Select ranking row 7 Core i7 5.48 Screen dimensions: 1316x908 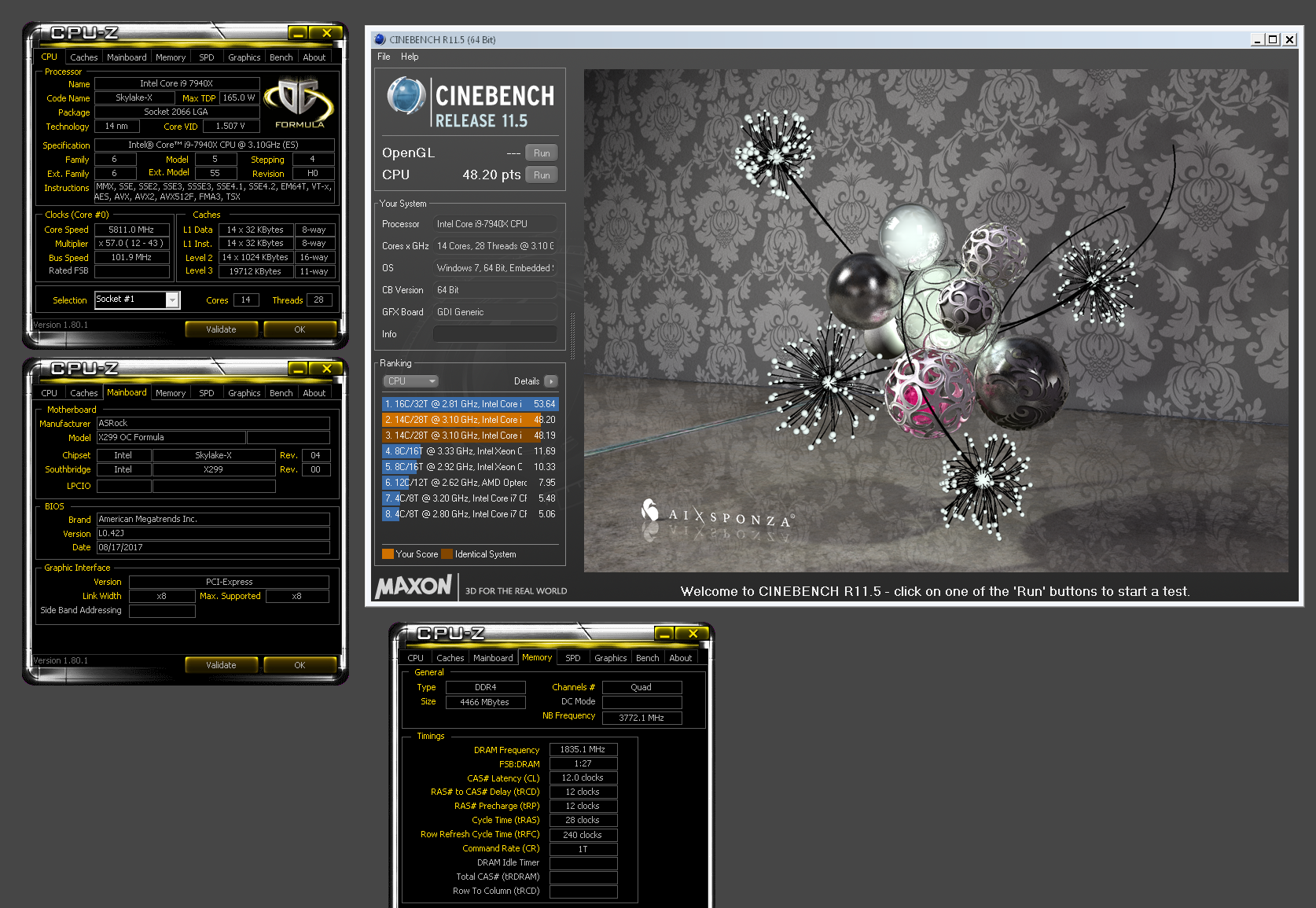470,498
